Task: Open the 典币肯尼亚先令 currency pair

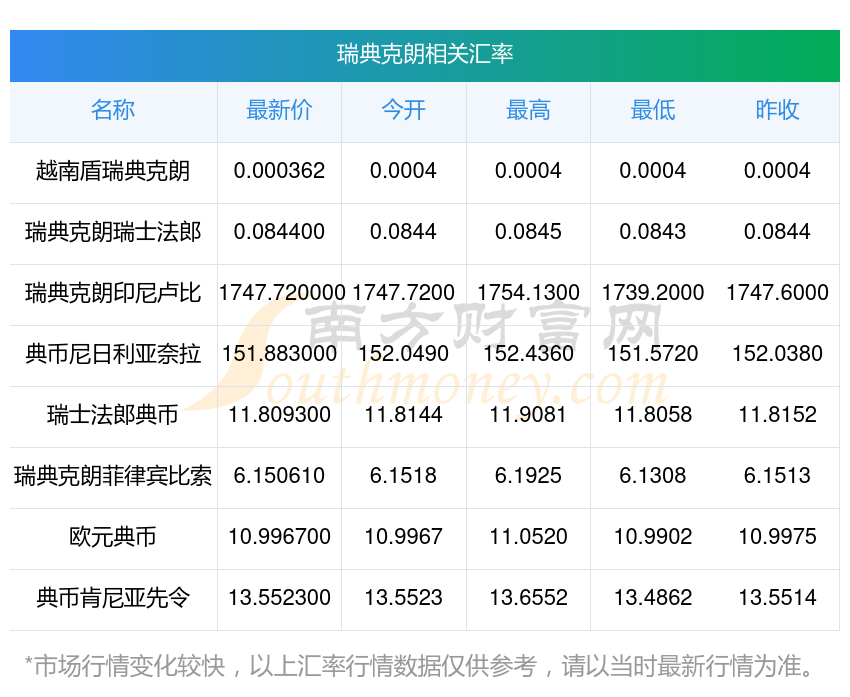Action: [113, 598]
